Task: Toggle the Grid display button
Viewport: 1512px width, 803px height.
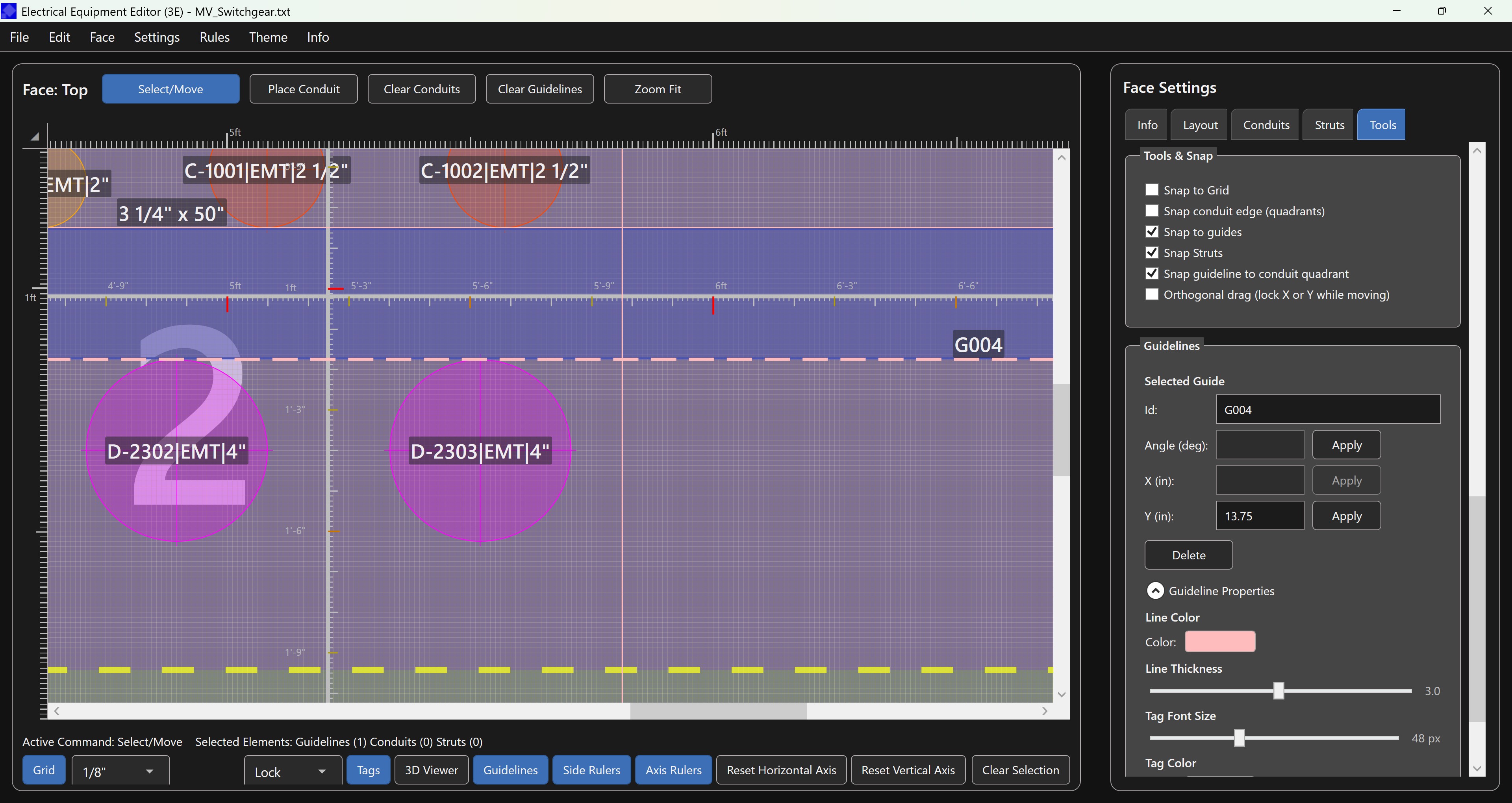Action: pos(43,770)
